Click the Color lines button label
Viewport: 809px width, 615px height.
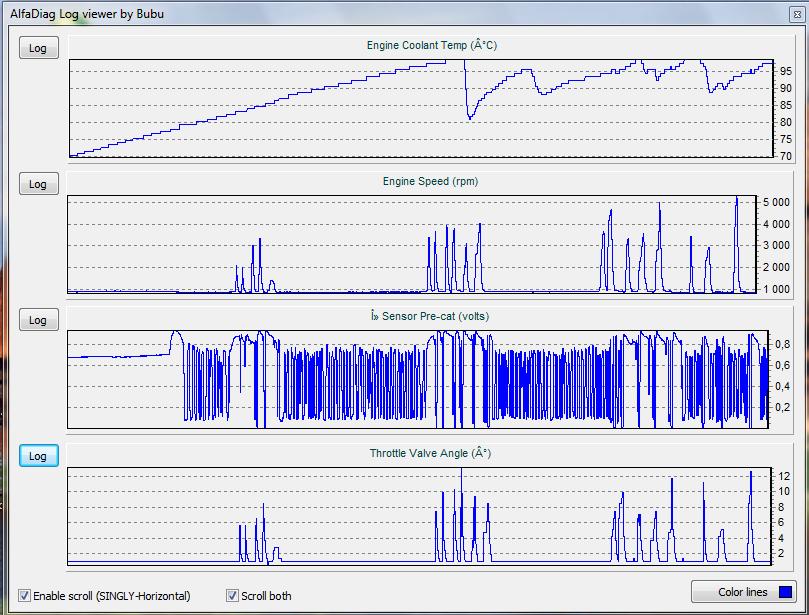coord(742,592)
